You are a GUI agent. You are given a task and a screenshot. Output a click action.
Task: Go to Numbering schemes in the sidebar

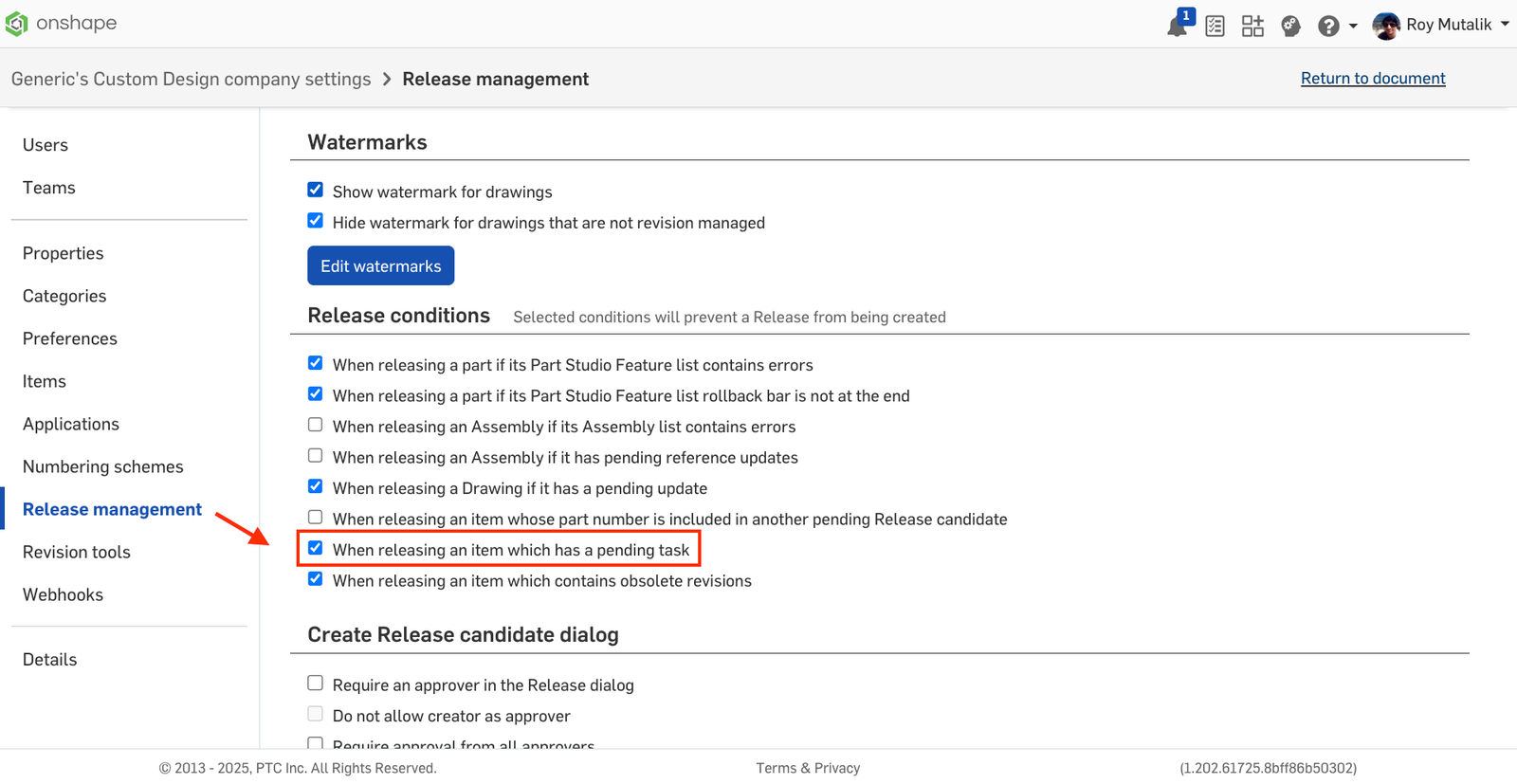coord(103,466)
